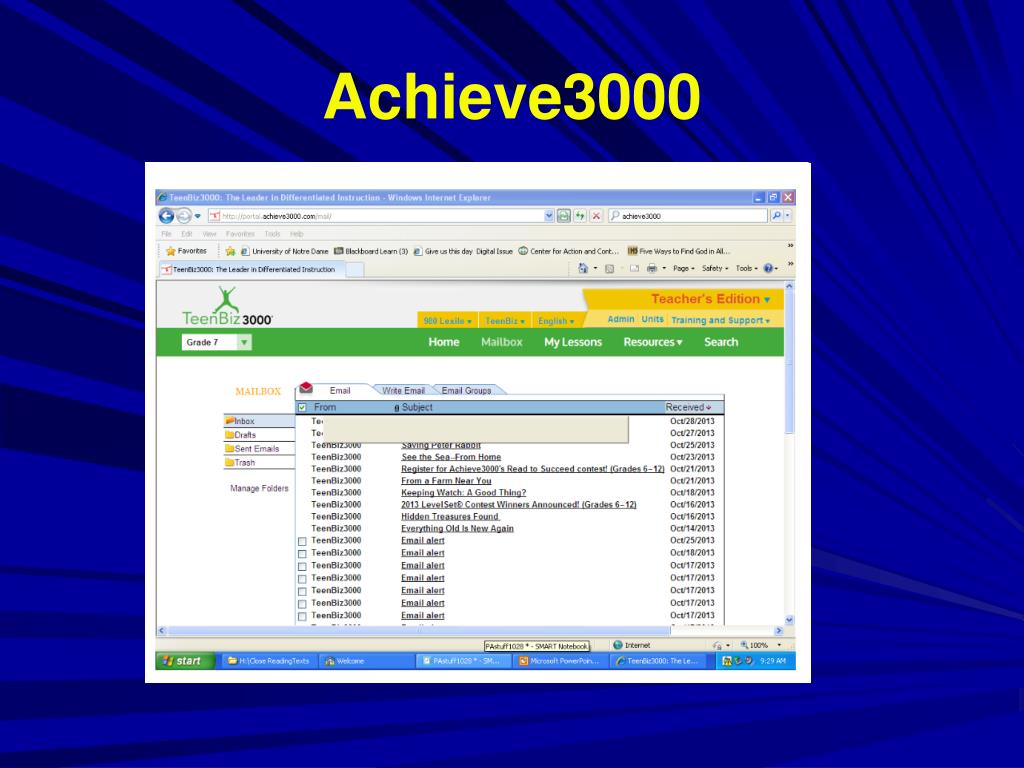Open the Tools menu in command bar
The image size is (1024, 768).
click(x=747, y=268)
